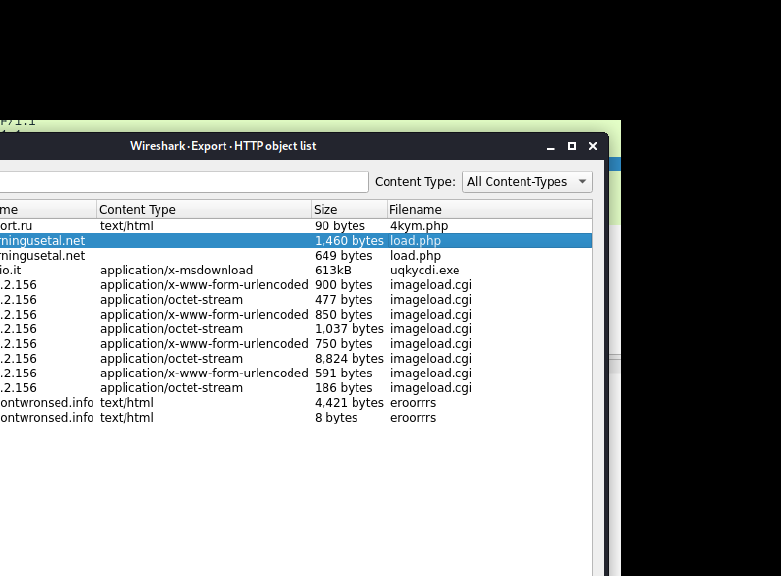Viewport: 781px width, 576px height.
Task: Minimize the HTTP object list dialog
Action: 550,146
